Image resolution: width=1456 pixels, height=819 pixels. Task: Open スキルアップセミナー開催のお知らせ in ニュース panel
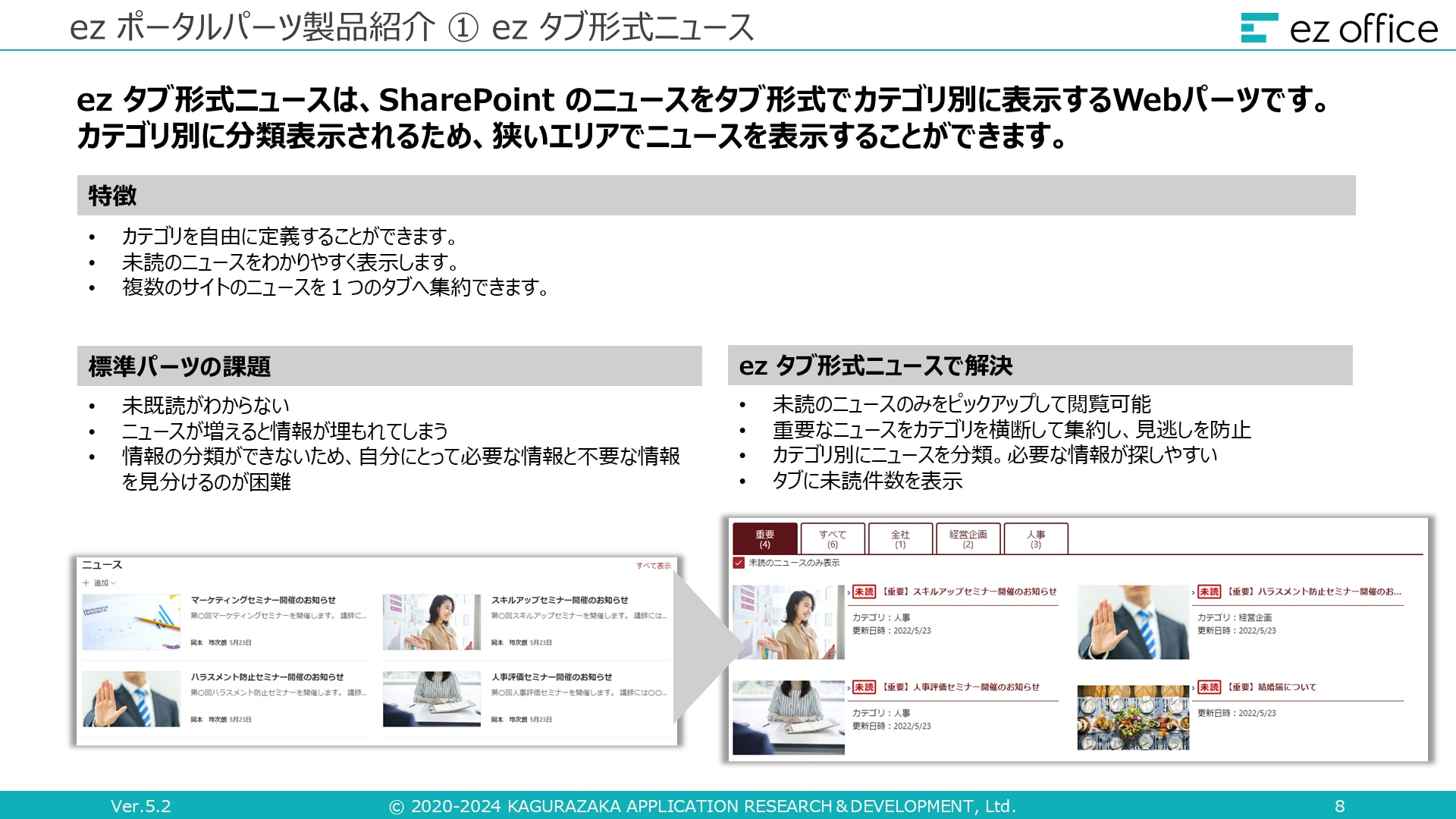560,600
